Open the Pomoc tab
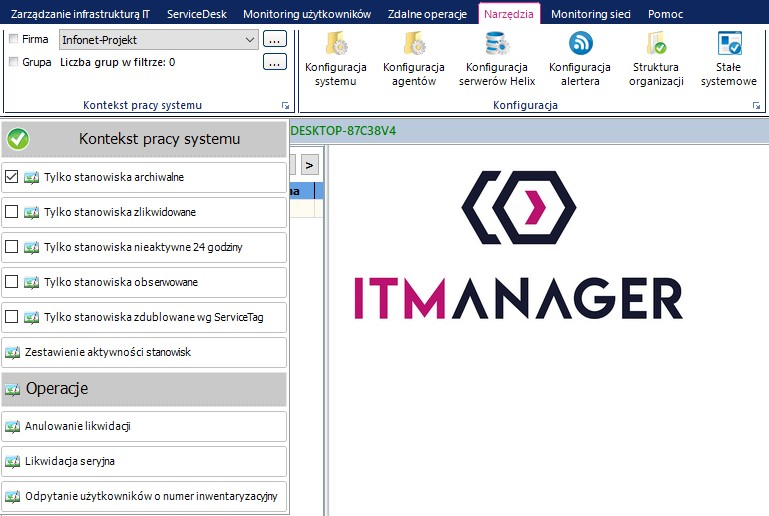This screenshot has height=516, width=769. coord(666,14)
